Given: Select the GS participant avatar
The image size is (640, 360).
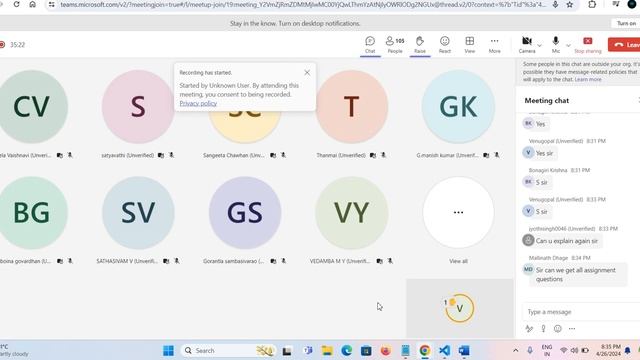Looking at the screenshot, I should coord(245,213).
